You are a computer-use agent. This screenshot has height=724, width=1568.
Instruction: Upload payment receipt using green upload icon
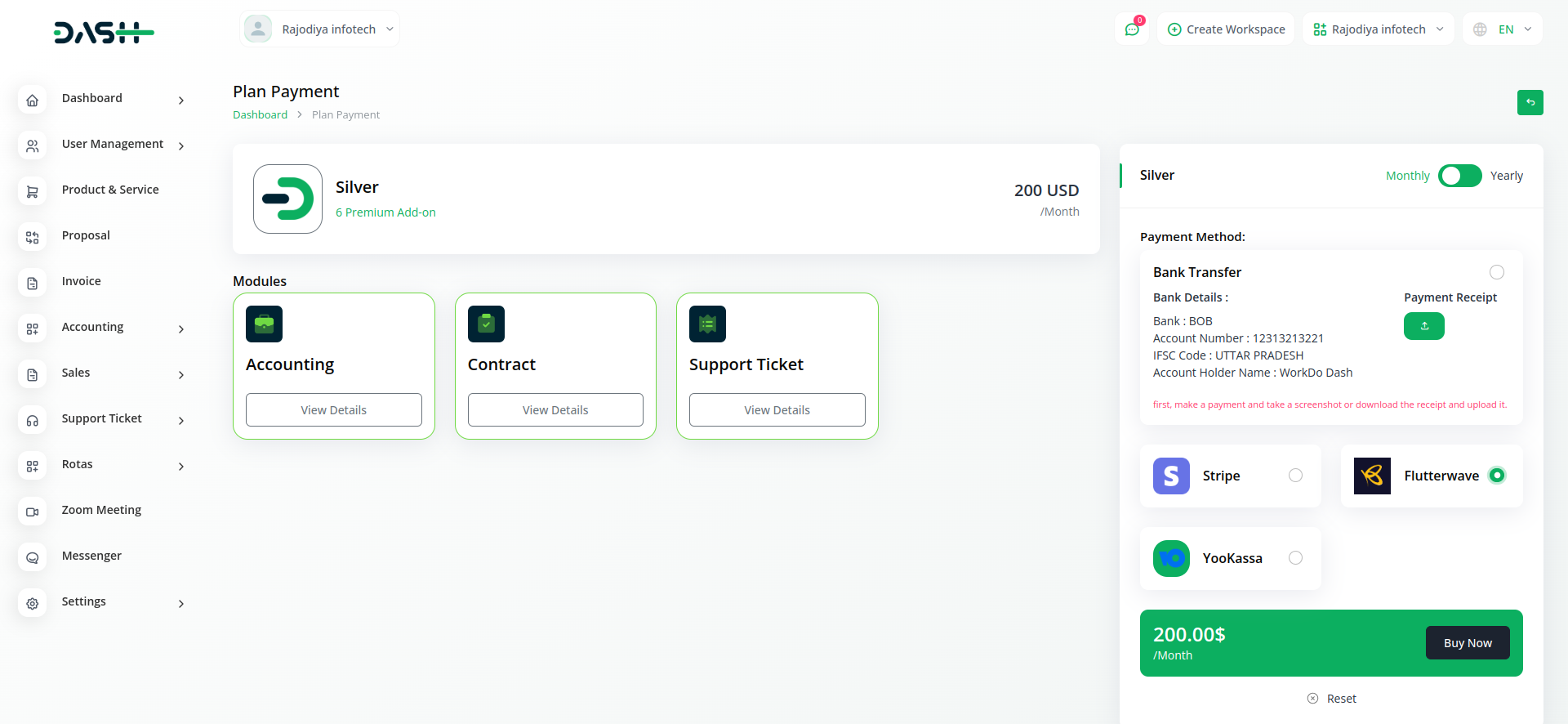(1423, 326)
